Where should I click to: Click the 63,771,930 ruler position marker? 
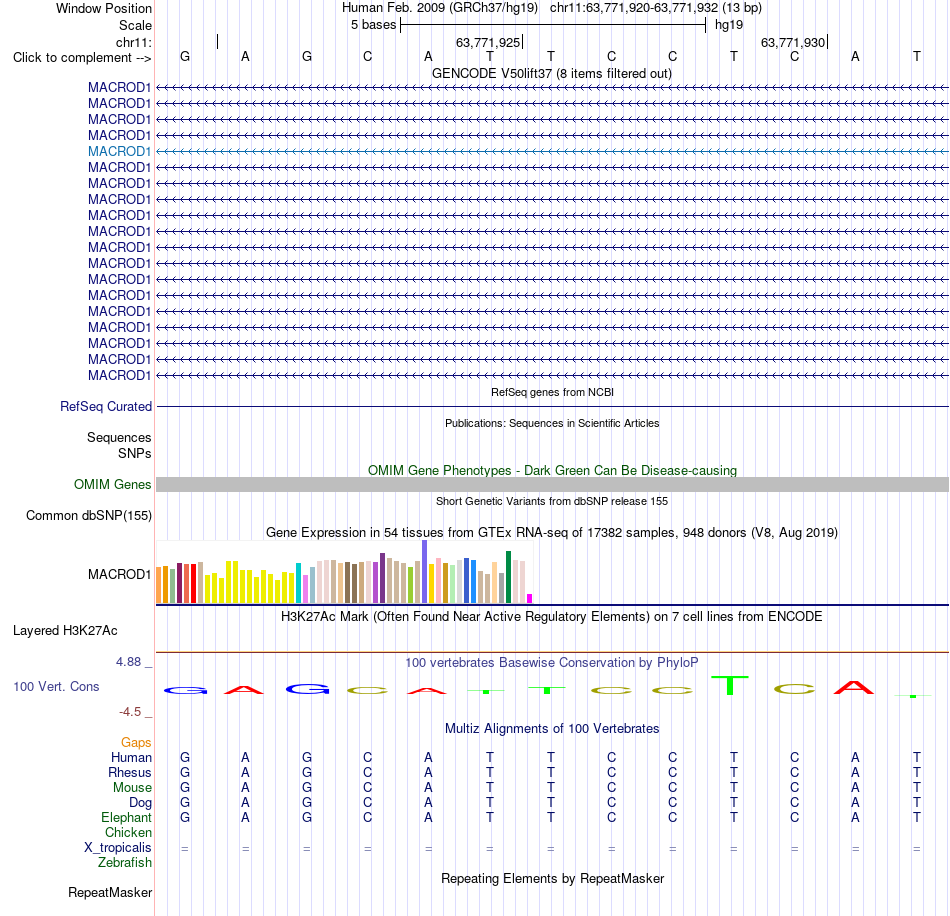793,42
